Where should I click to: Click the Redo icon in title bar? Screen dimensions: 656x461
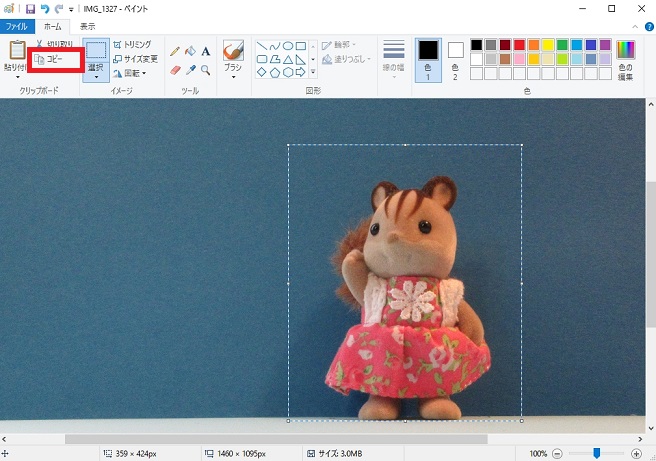(x=59, y=8)
